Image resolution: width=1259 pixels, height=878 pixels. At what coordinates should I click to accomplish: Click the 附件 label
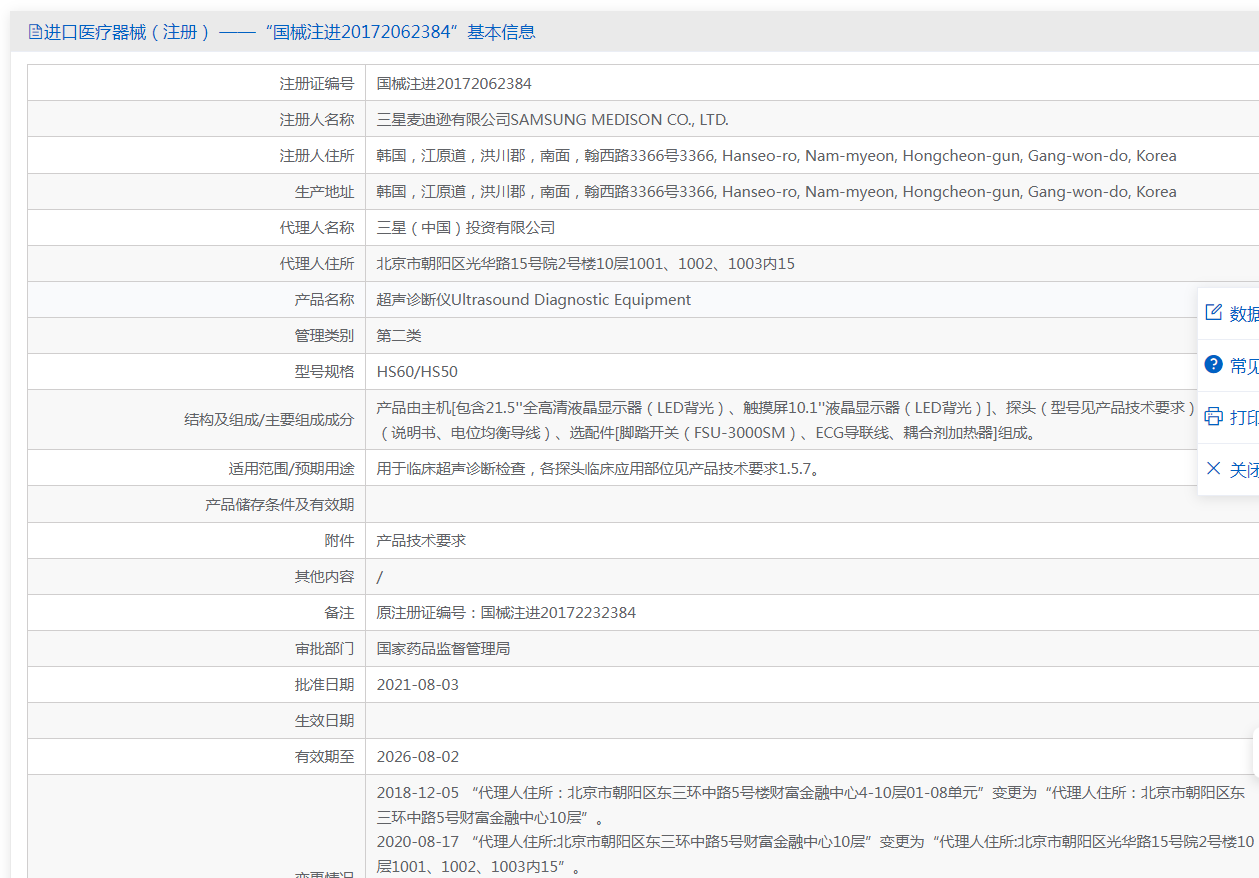tap(339, 541)
